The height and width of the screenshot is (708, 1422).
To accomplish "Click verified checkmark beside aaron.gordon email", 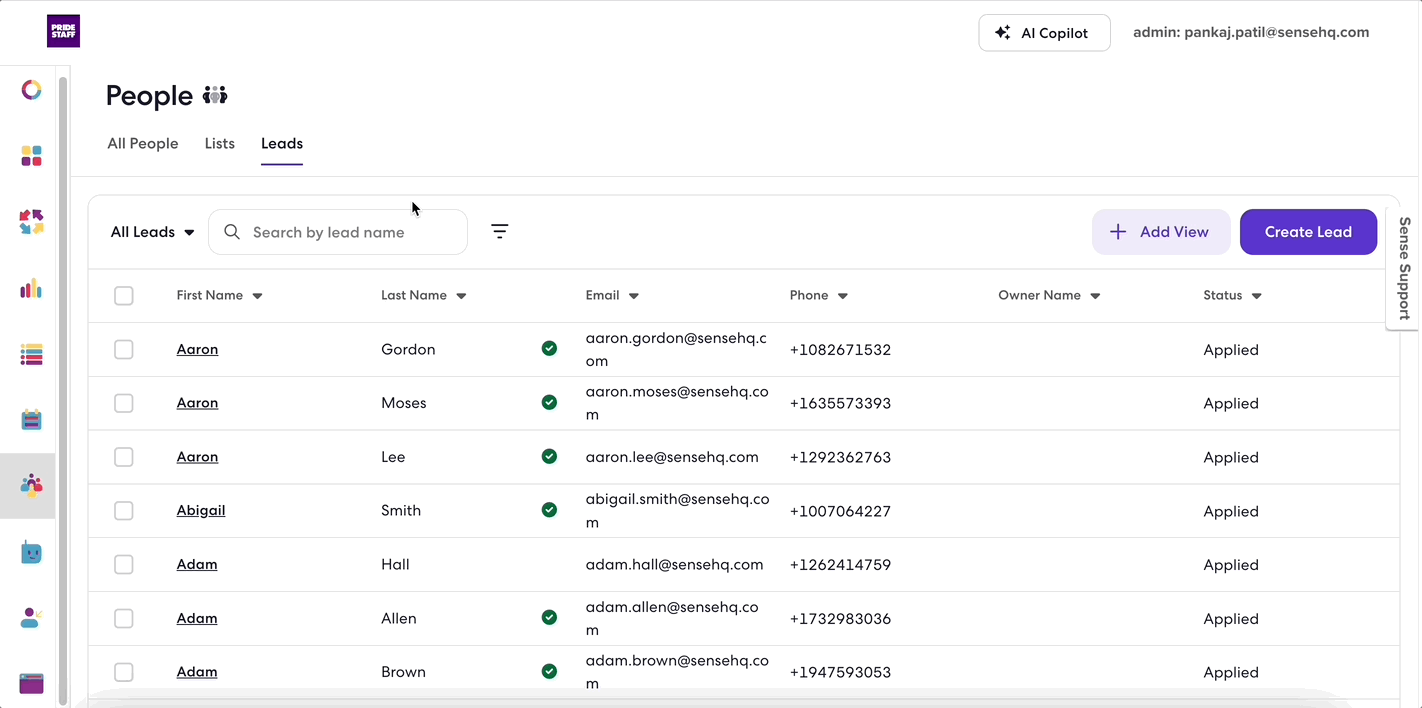I will pos(549,348).
